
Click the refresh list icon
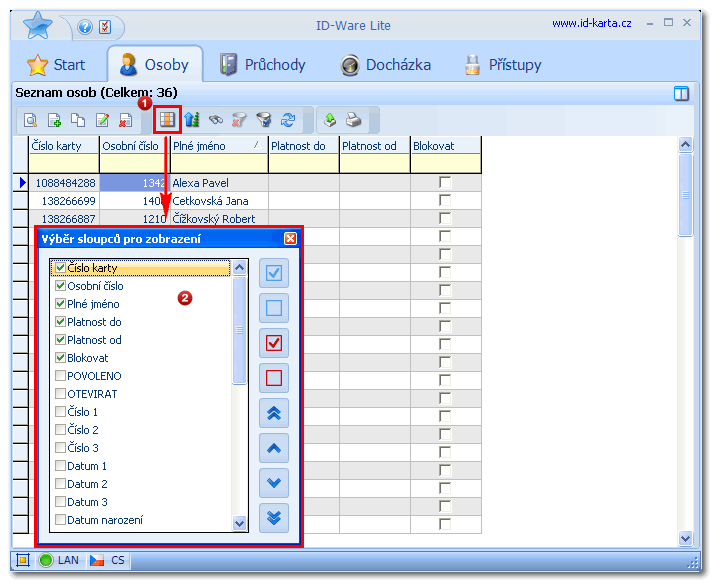pyautogui.click(x=288, y=120)
